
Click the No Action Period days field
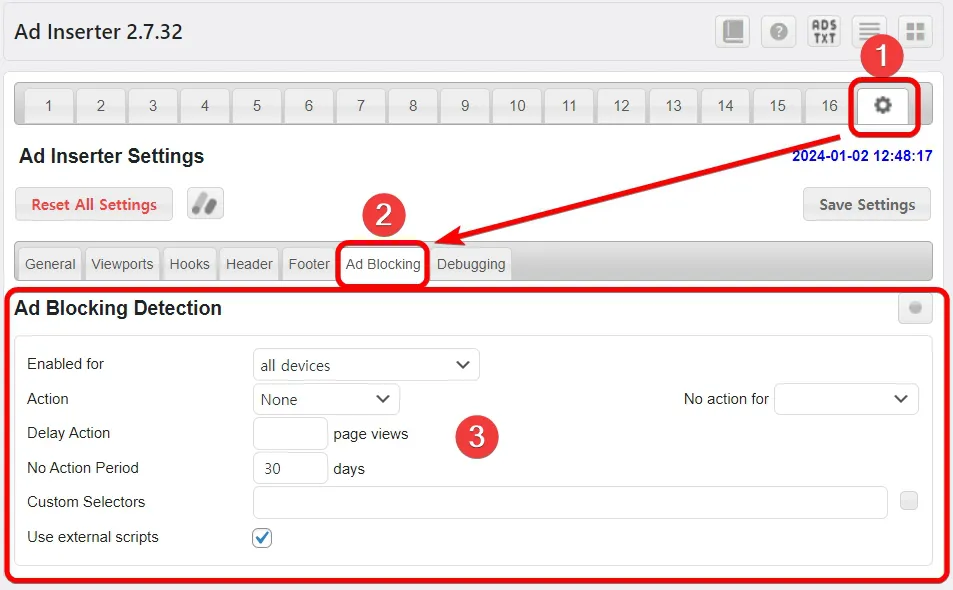[290, 468]
